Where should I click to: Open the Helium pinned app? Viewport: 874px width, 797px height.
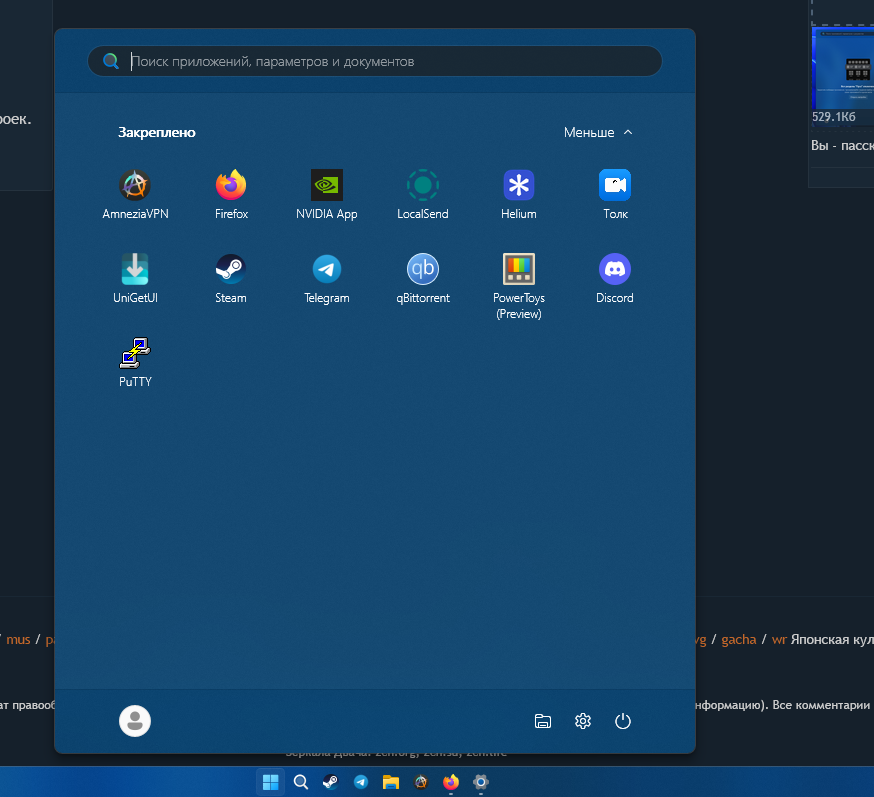pos(518,195)
